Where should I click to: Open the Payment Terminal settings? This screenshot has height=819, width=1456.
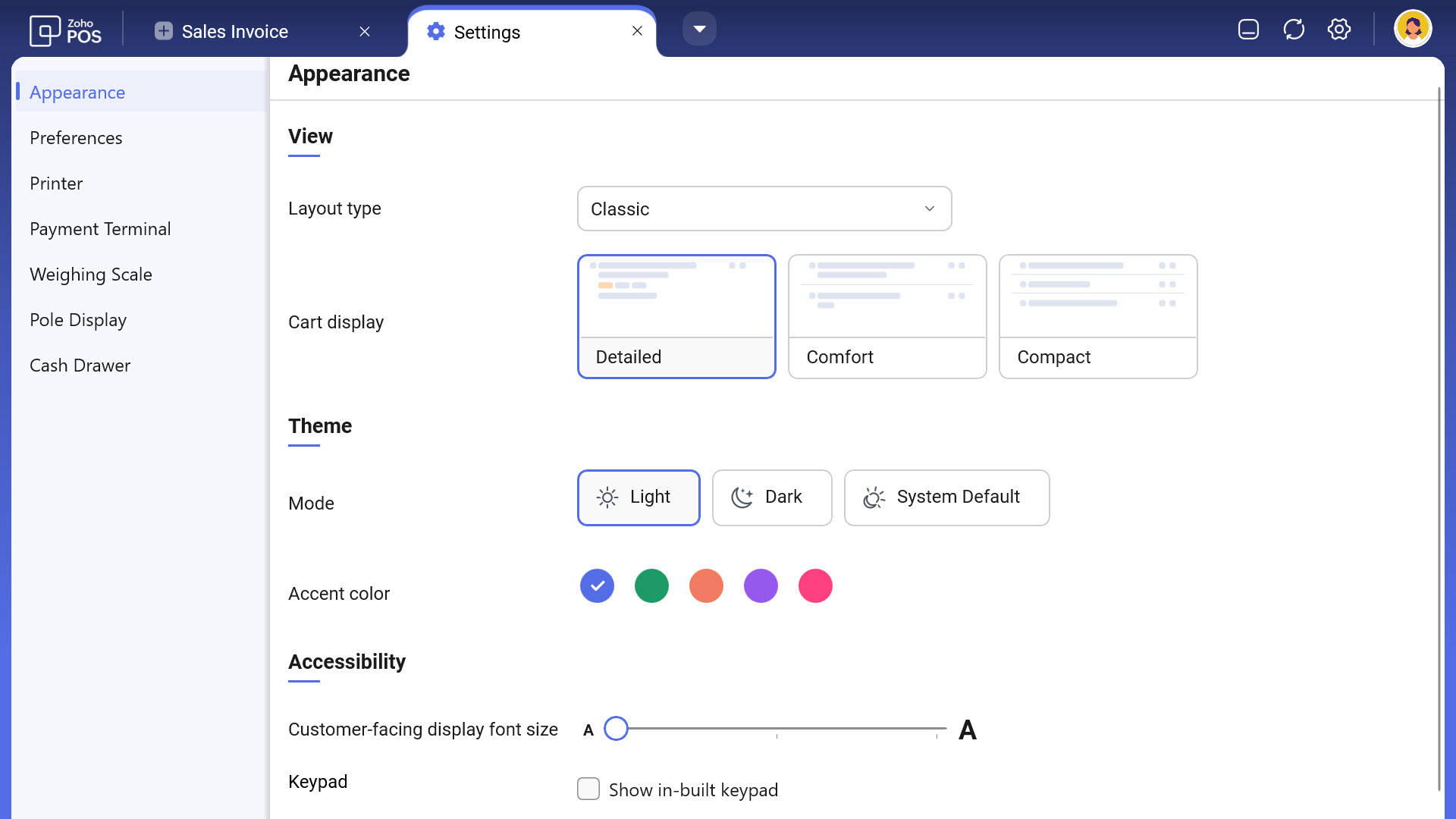pyautogui.click(x=100, y=229)
